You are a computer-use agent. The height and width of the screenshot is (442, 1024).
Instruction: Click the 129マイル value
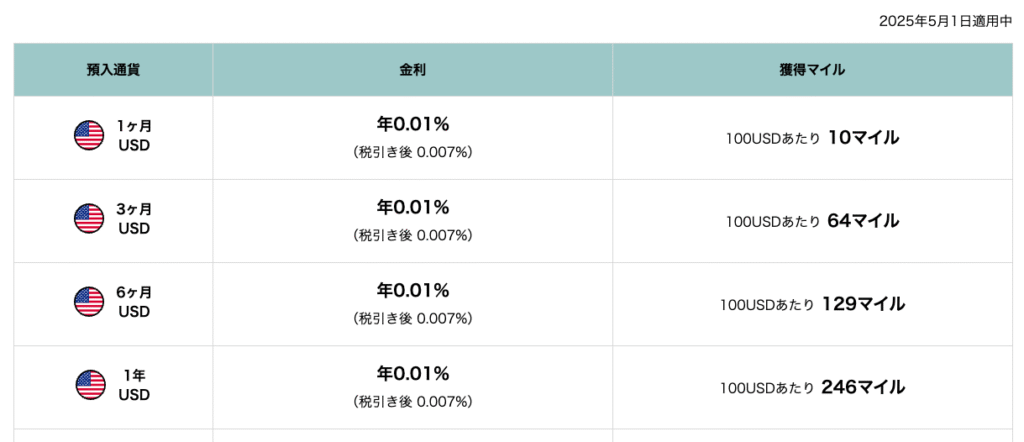click(x=863, y=304)
